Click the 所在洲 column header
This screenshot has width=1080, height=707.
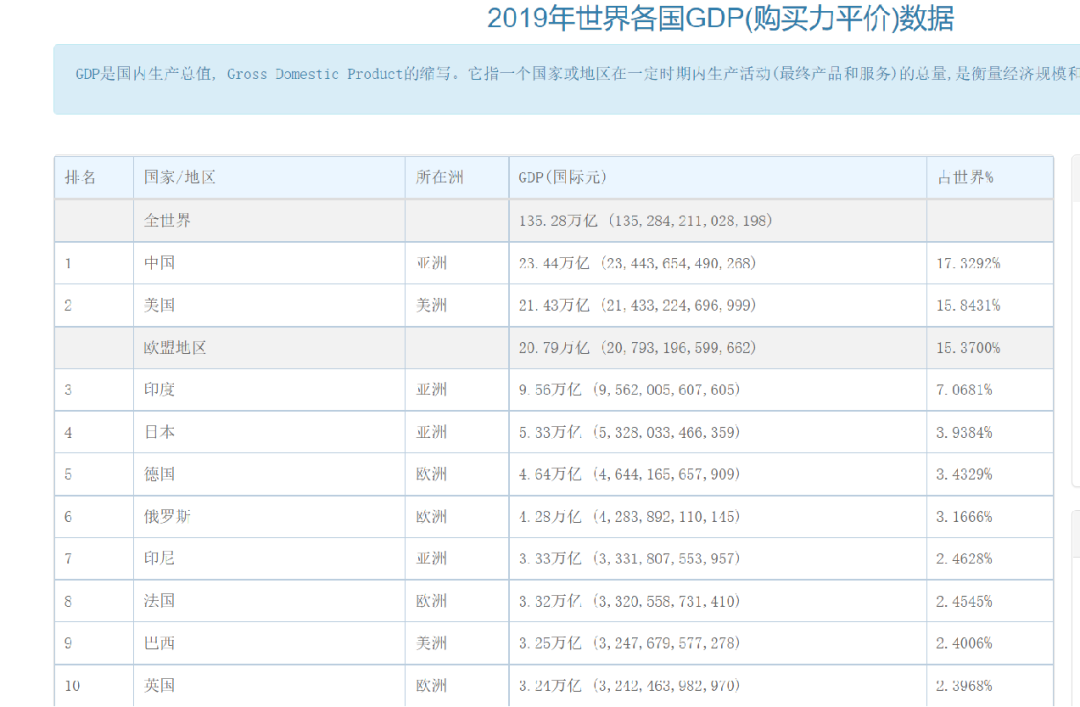[439, 178]
